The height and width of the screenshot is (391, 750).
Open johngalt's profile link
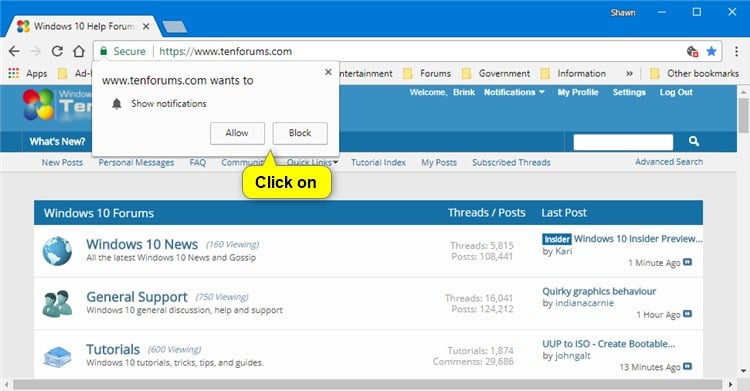(573, 356)
